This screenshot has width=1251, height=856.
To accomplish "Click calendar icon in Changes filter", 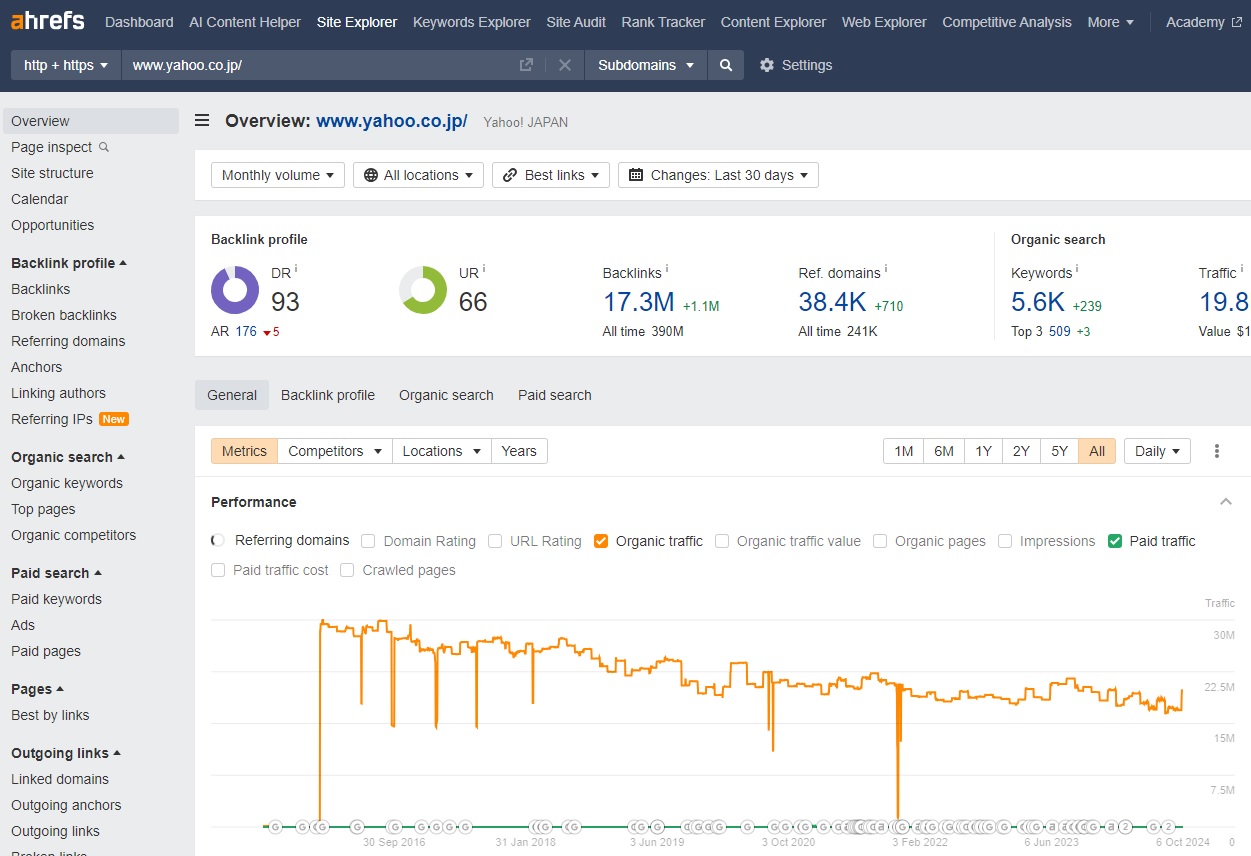I will [x=636, y=175].
